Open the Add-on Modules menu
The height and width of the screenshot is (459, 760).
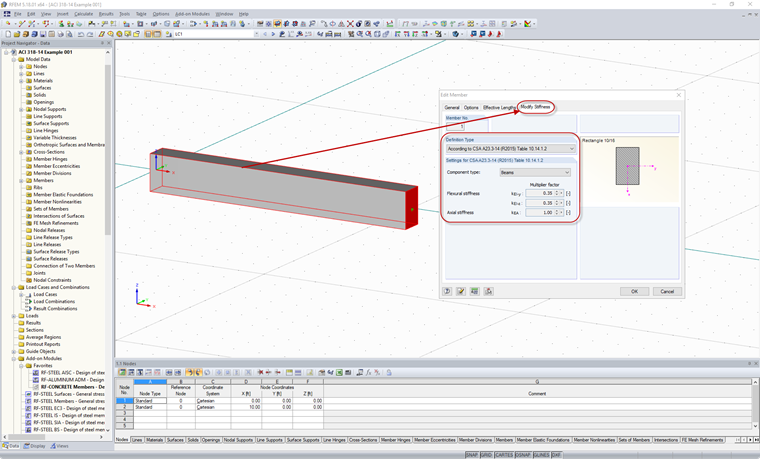[192, 14]
